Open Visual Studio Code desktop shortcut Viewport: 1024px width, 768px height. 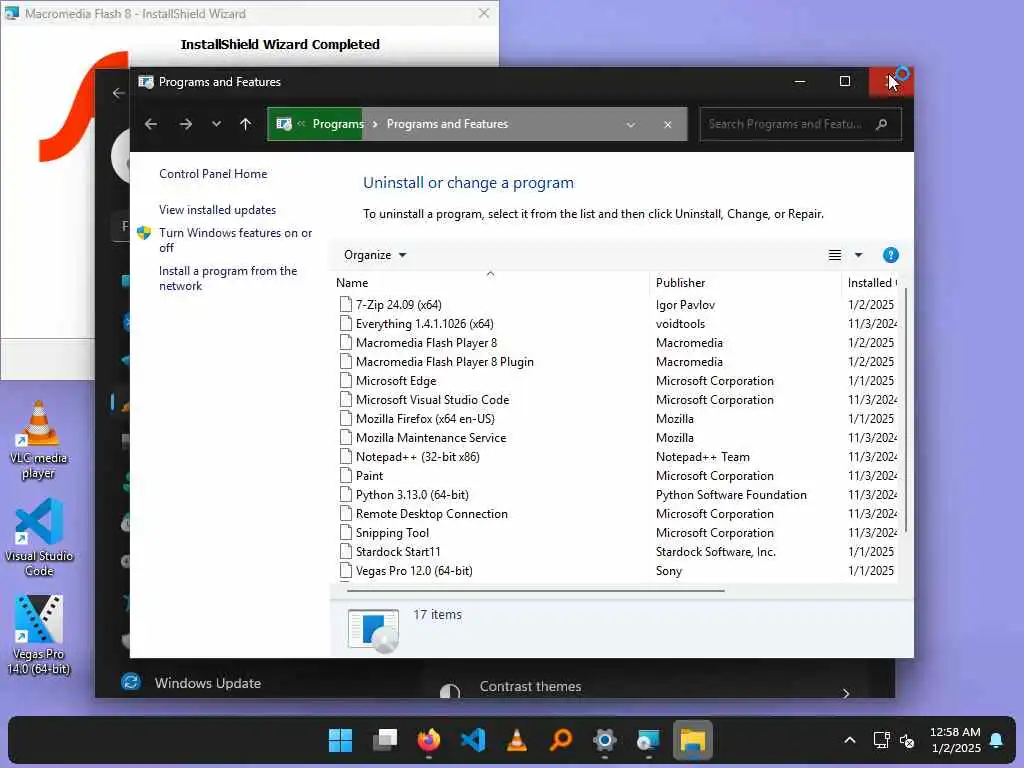pyautogui.click(x=39, y=537)
